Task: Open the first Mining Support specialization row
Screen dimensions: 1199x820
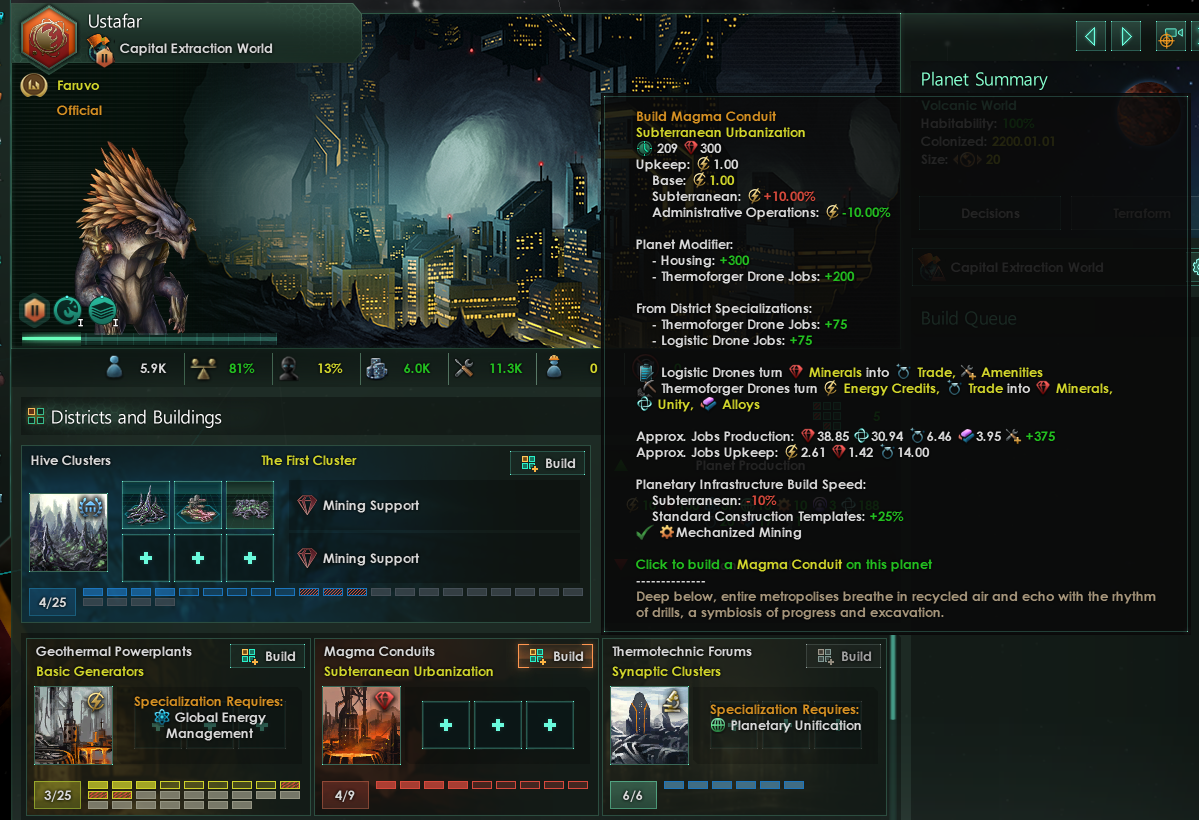Action: (434, 505)
